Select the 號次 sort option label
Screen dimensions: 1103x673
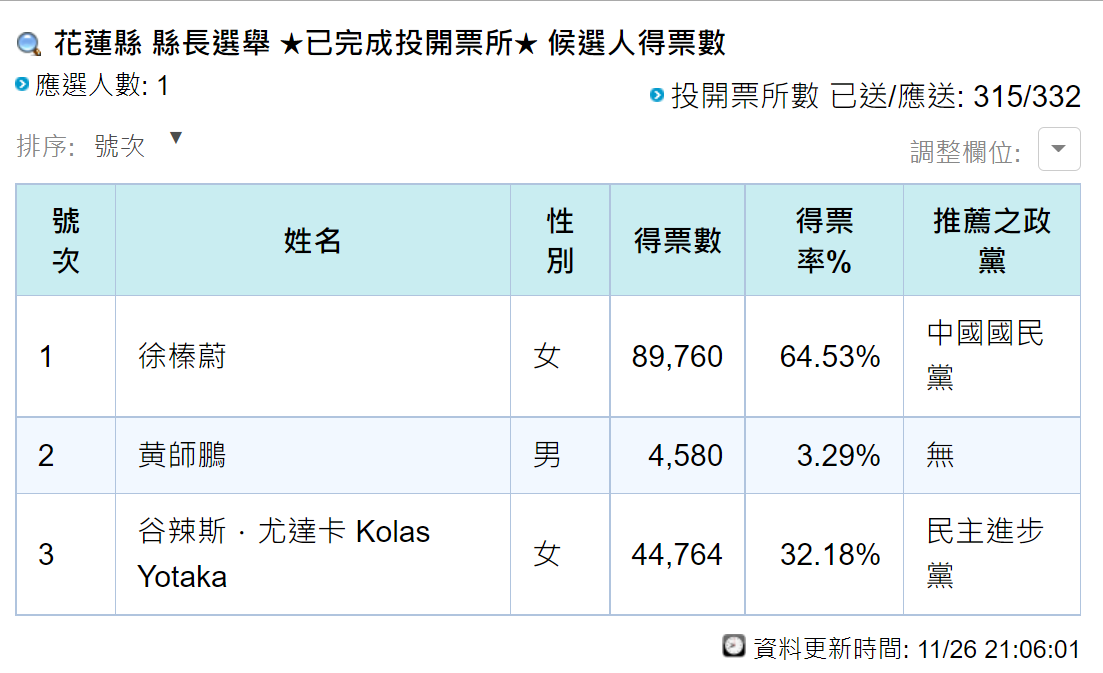tap(120, 146)
